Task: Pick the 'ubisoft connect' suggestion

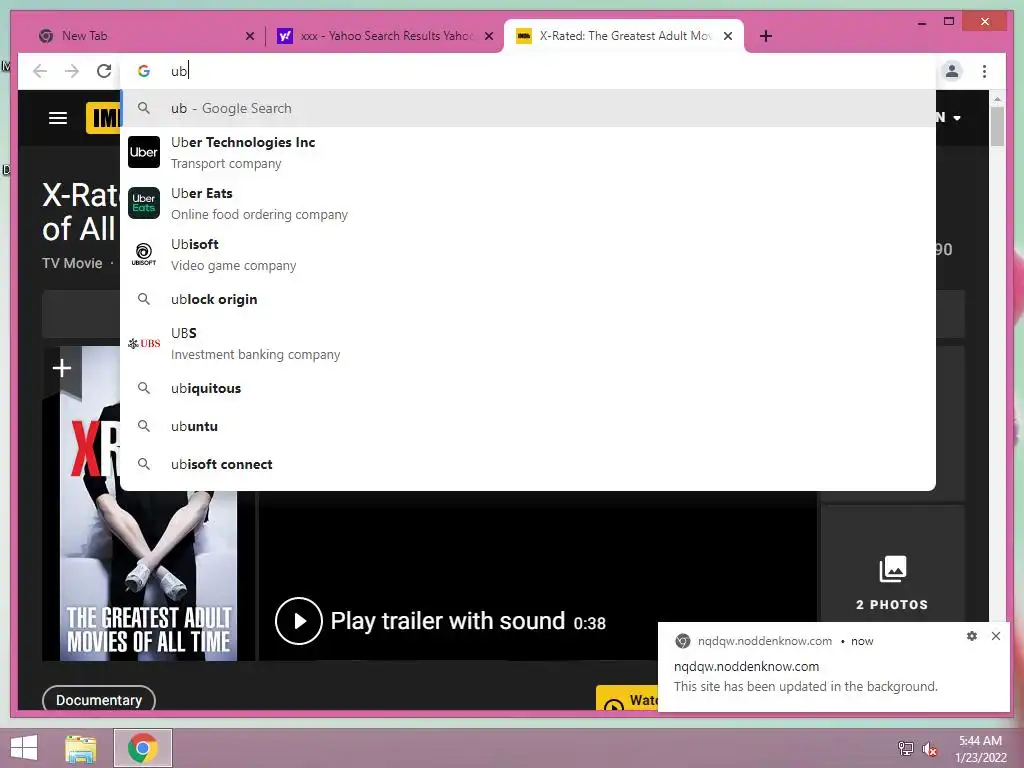Action: (x=528, y=464)
